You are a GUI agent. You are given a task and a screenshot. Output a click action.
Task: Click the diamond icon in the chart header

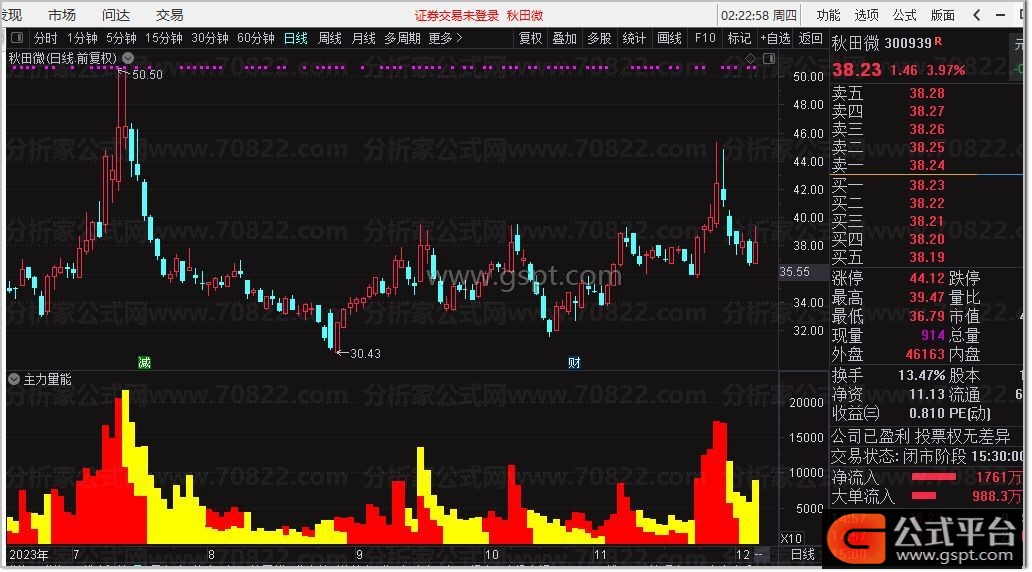[750, 59]
